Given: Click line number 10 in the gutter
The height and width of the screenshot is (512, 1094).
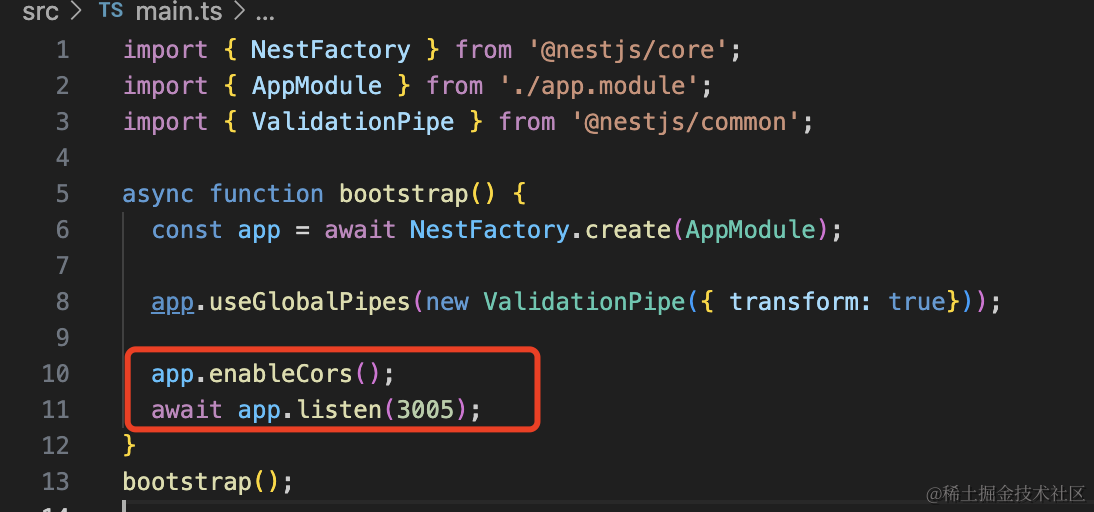Looking at the screenshot, I should point(55,374).
